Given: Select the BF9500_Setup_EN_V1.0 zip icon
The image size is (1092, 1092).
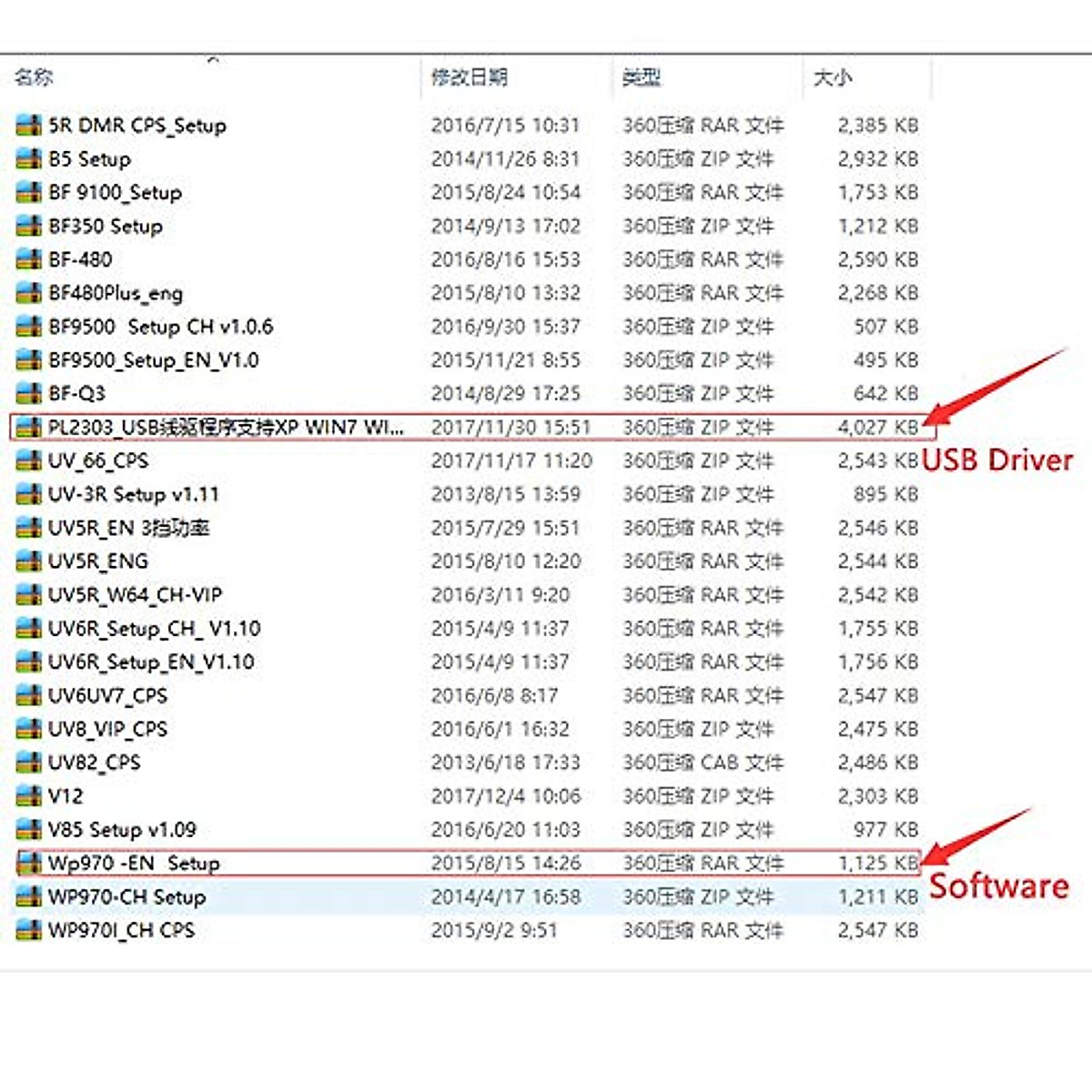Looking at the screenshot, I should tap(26, 360).
